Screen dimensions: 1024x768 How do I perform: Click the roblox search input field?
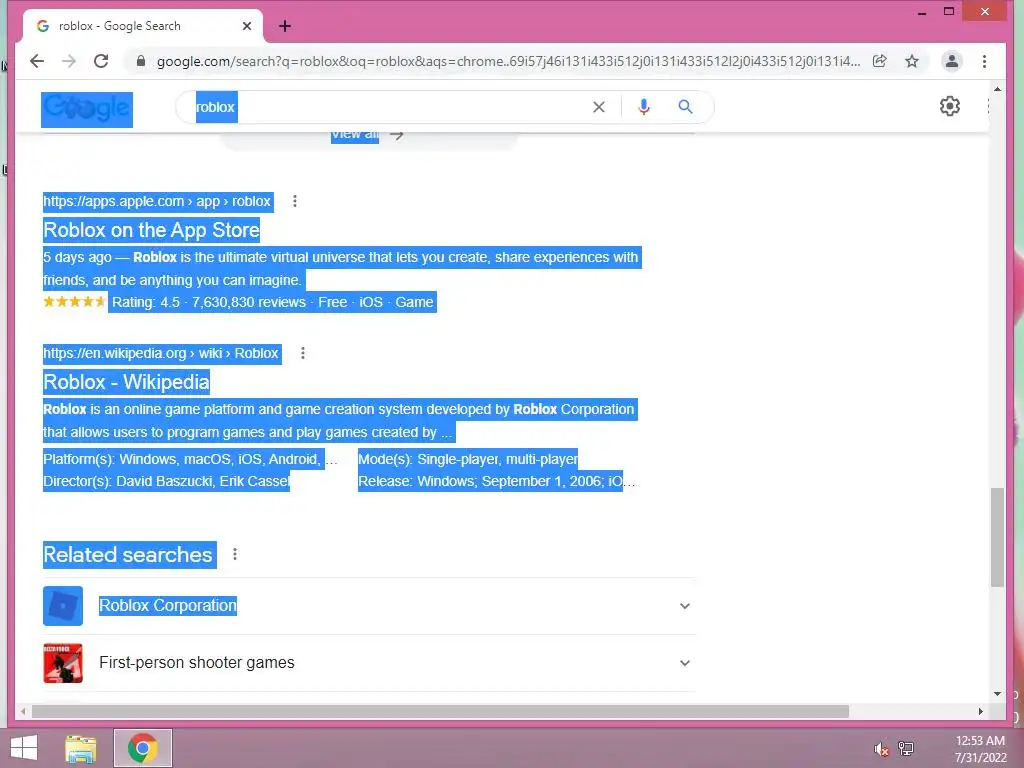click(x=392, y=107)
